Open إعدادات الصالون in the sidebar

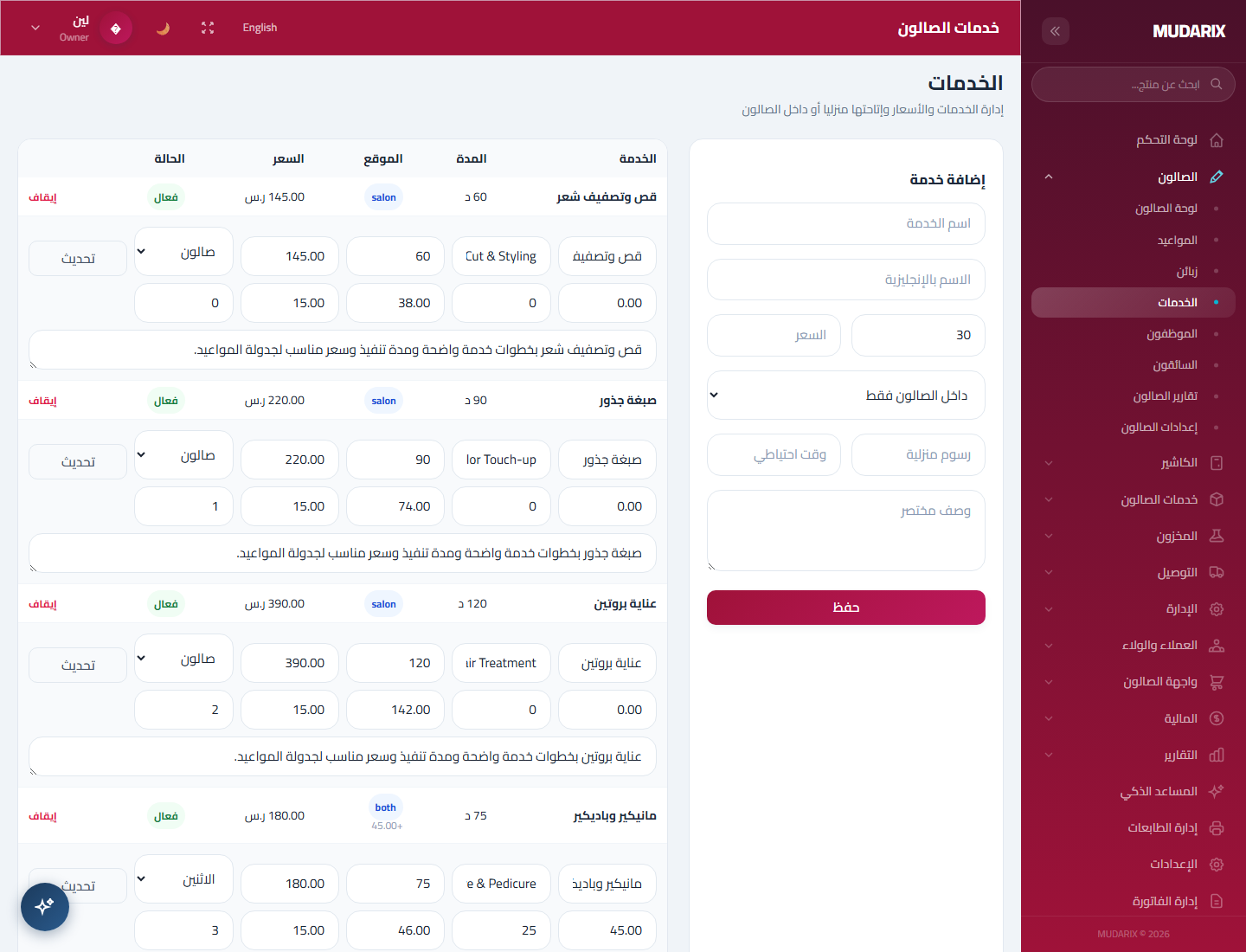tap(1159, 428)
